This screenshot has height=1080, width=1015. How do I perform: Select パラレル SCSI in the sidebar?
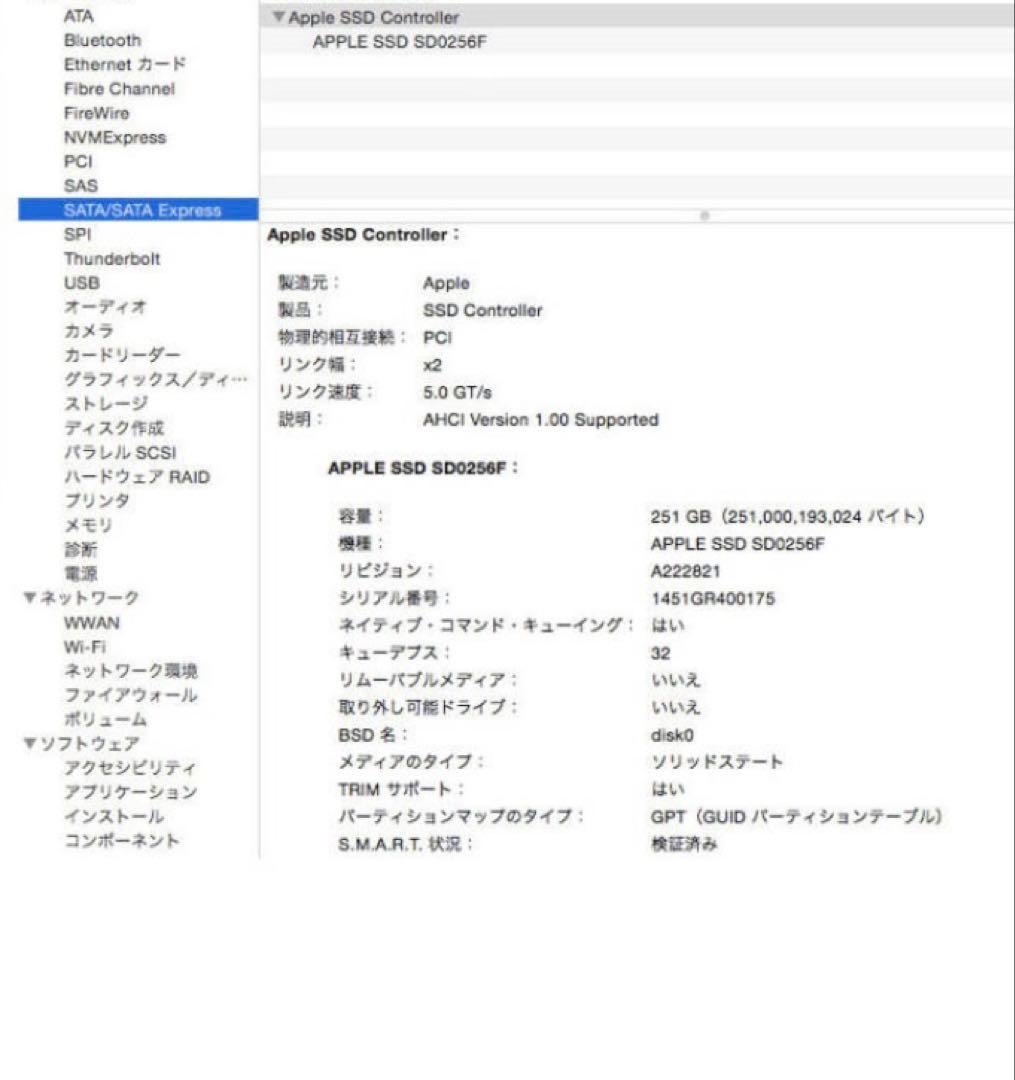121,453
